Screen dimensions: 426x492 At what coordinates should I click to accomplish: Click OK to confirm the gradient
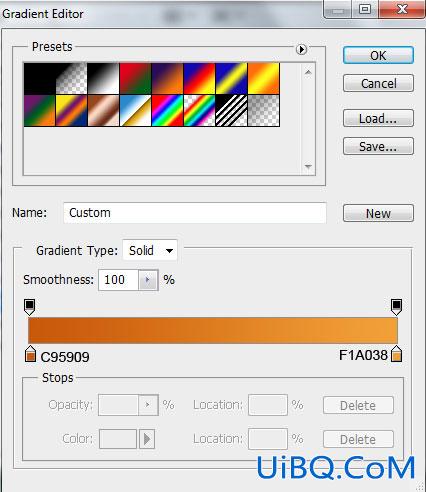pyautogui.click(x=378, y=55)
